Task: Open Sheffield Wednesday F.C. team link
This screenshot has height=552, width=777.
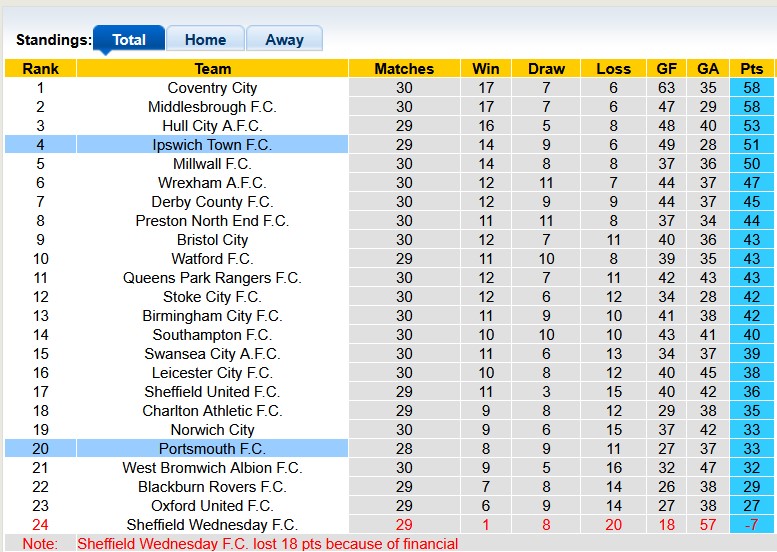Action: tap(212, 525)
